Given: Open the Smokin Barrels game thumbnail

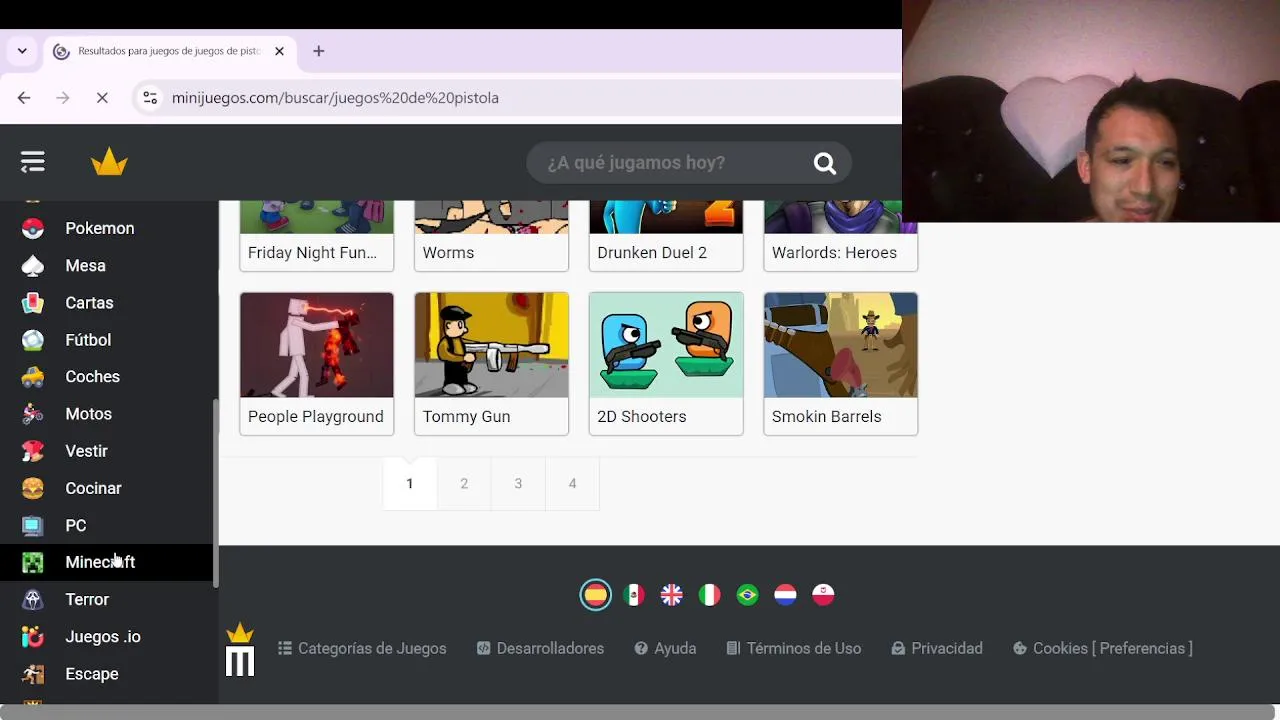Looking at the screenshot, I should (x=840, y=345).
